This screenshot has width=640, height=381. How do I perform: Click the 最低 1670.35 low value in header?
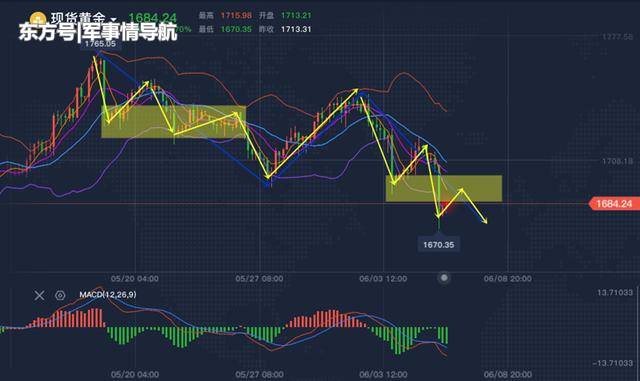click(236, 29)
